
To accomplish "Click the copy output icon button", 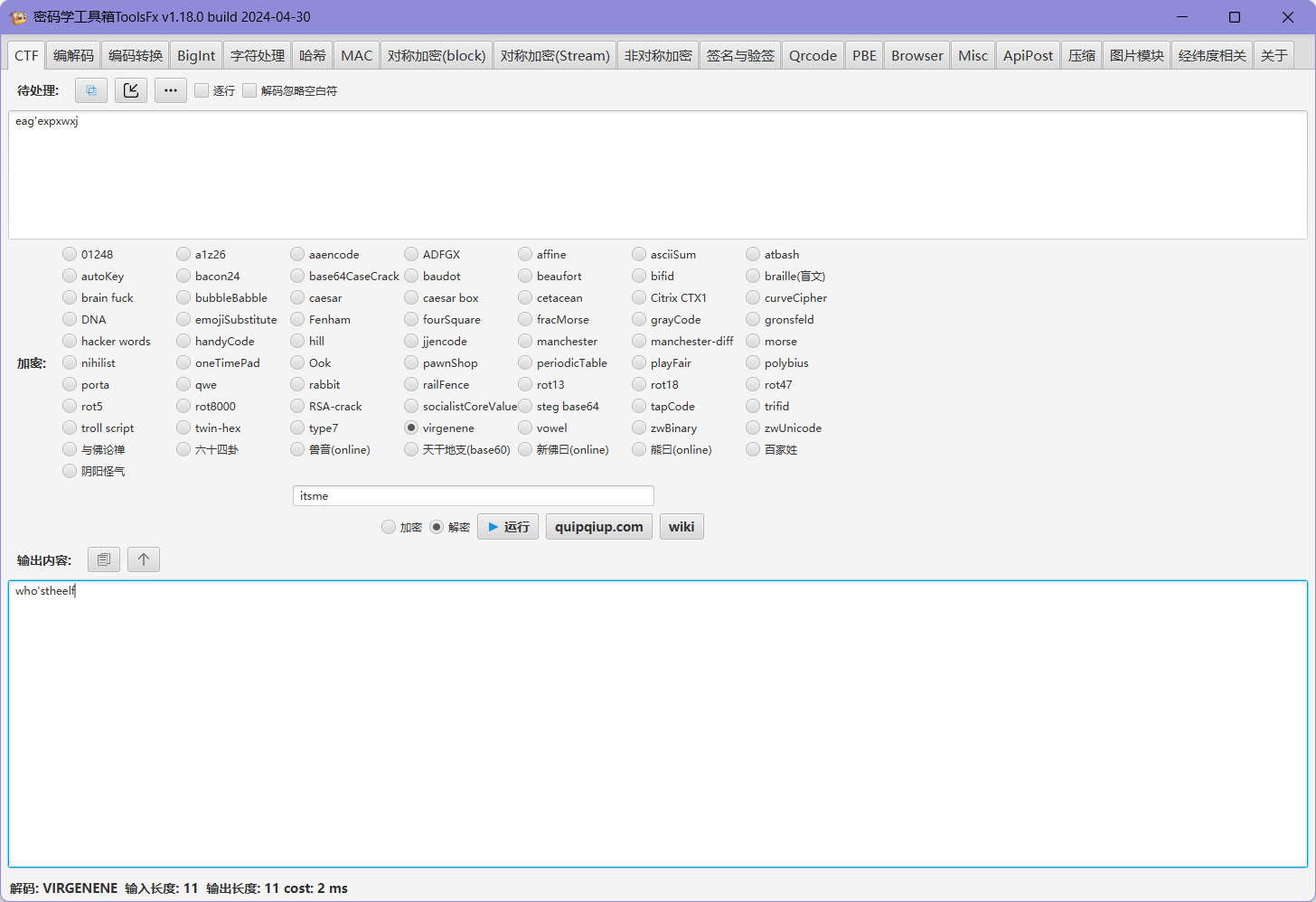I will (x=104, y=559).
